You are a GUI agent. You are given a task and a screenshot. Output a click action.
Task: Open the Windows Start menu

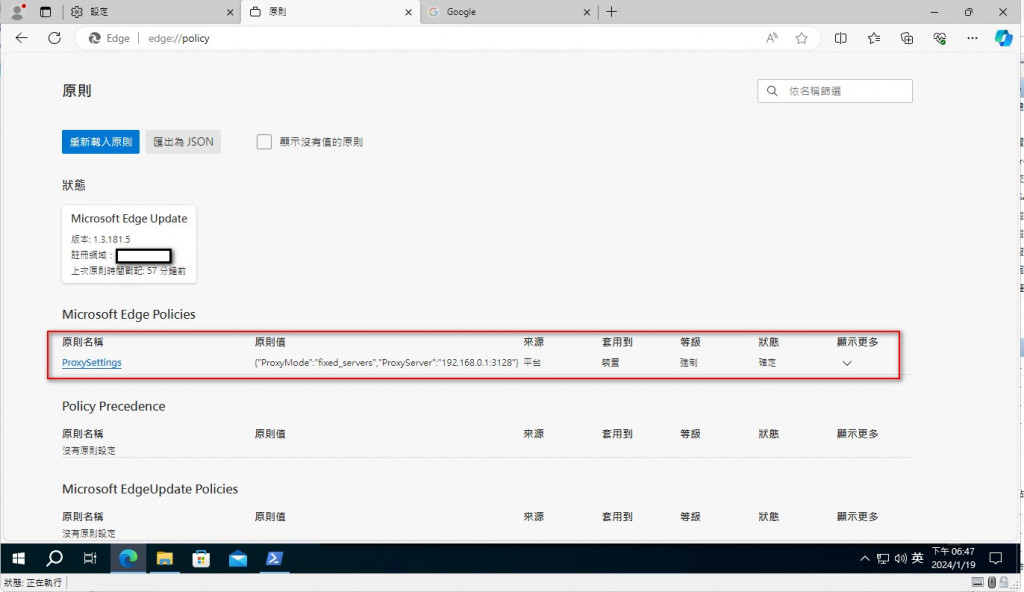tap(18, 558)
